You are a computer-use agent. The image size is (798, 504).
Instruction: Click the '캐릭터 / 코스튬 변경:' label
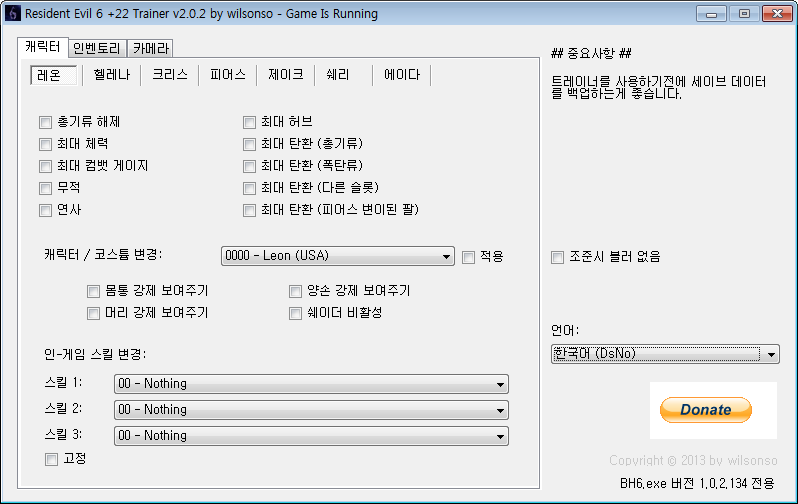coord(103,255)
